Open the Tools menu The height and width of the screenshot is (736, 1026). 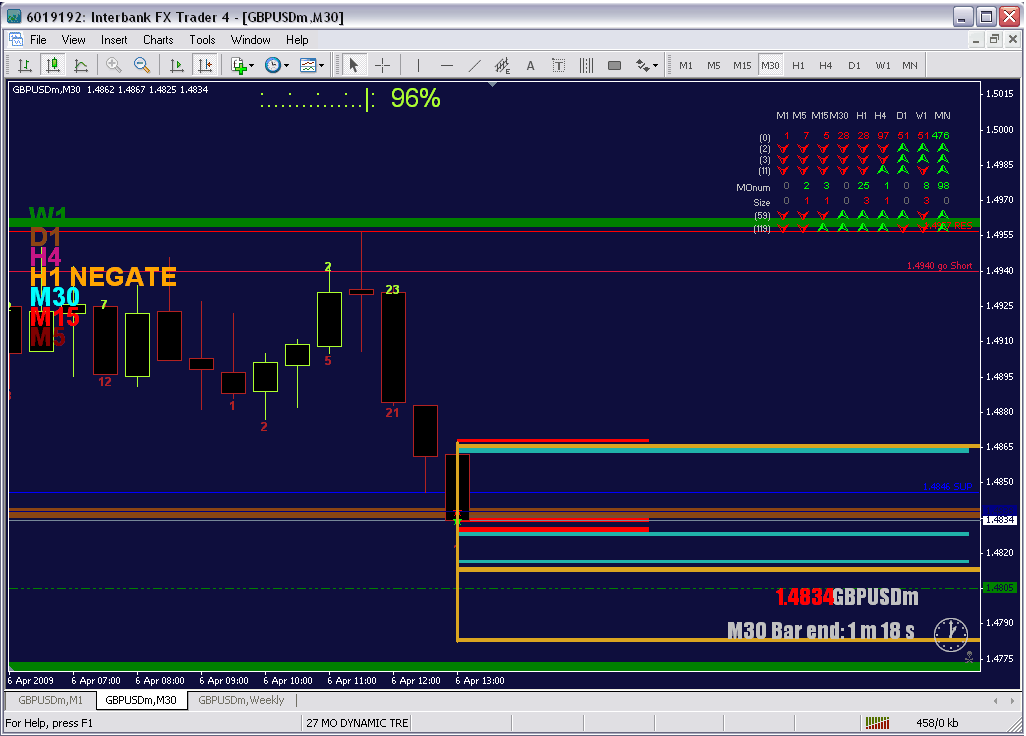[x=202, y=40]
